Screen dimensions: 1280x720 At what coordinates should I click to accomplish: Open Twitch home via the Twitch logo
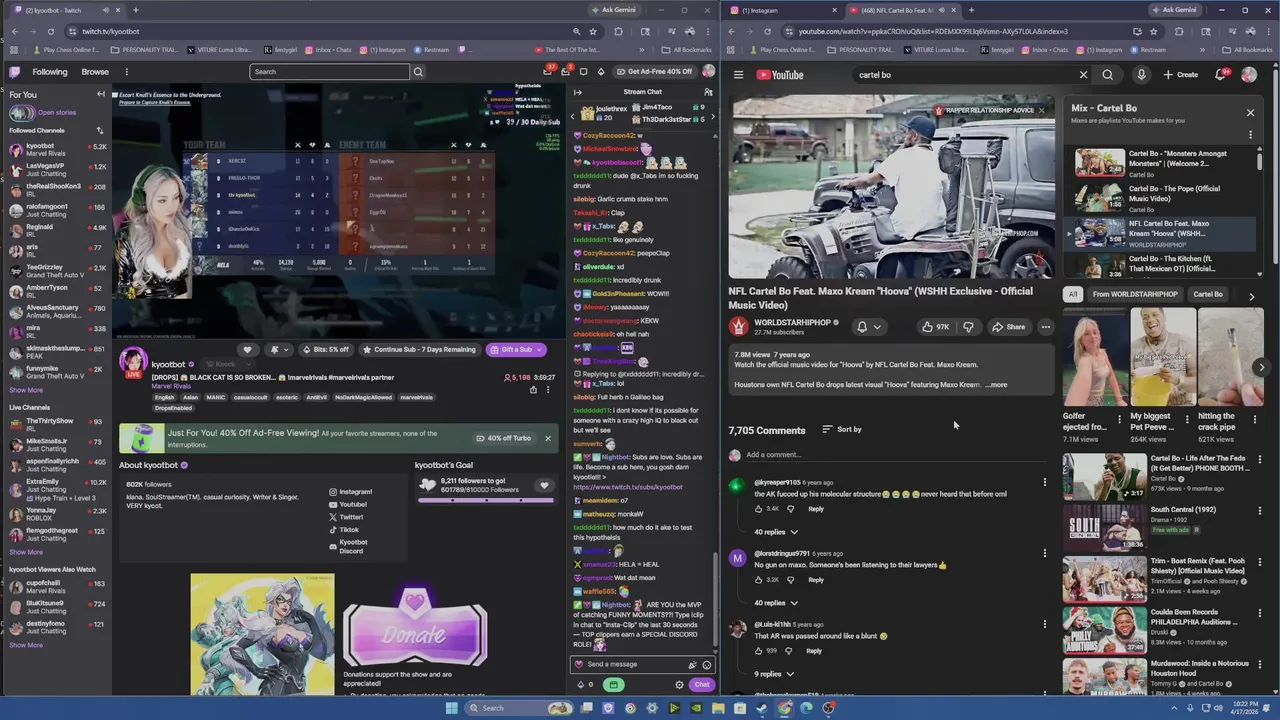tap(15, 72)
